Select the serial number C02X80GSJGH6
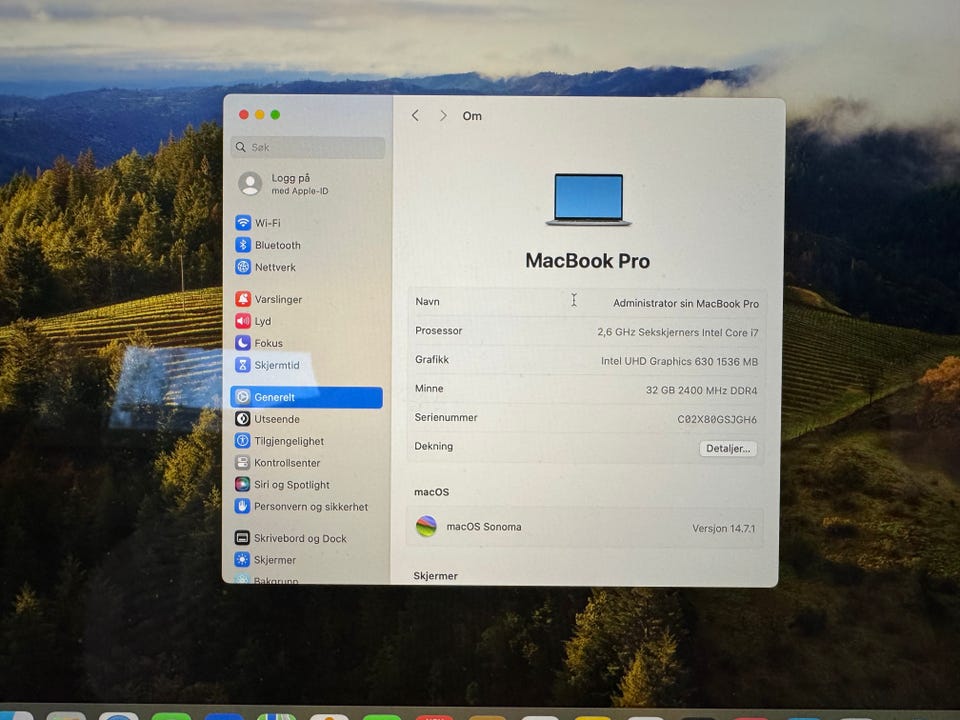This screenshot has width=960, height=720. pos(717,419)
